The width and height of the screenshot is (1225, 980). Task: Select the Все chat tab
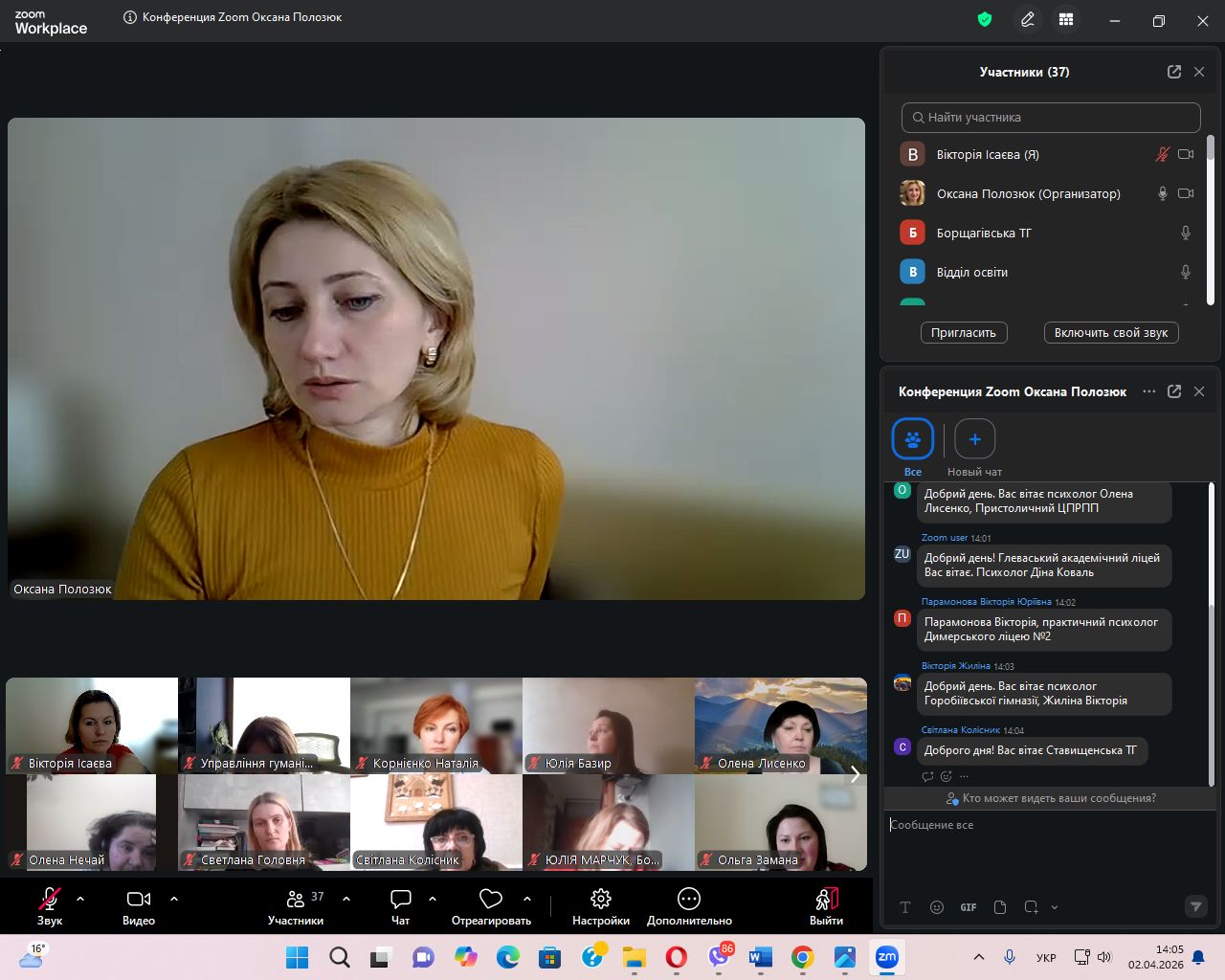pyautogui.click(x=912, y=440)
